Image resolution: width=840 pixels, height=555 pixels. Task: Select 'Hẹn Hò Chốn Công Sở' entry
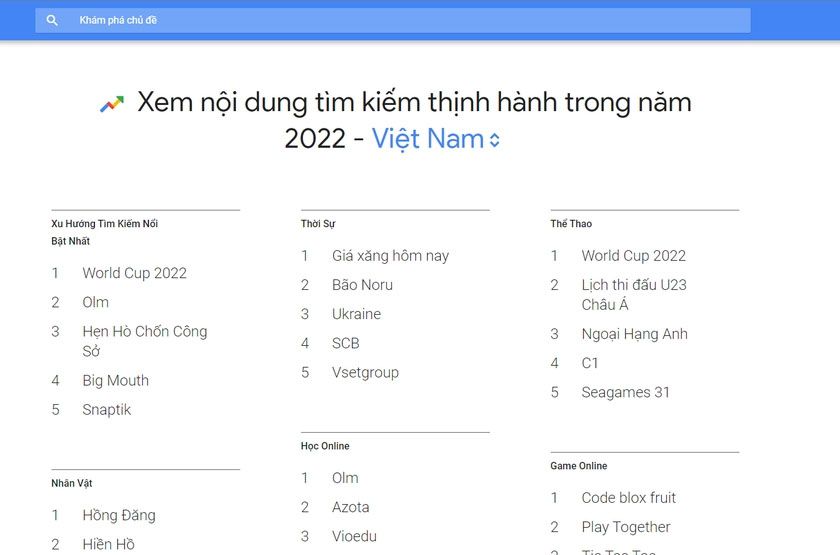[145, 341]
